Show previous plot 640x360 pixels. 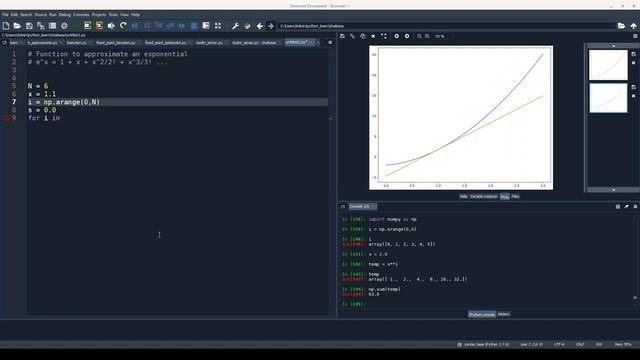pos(396,36)
